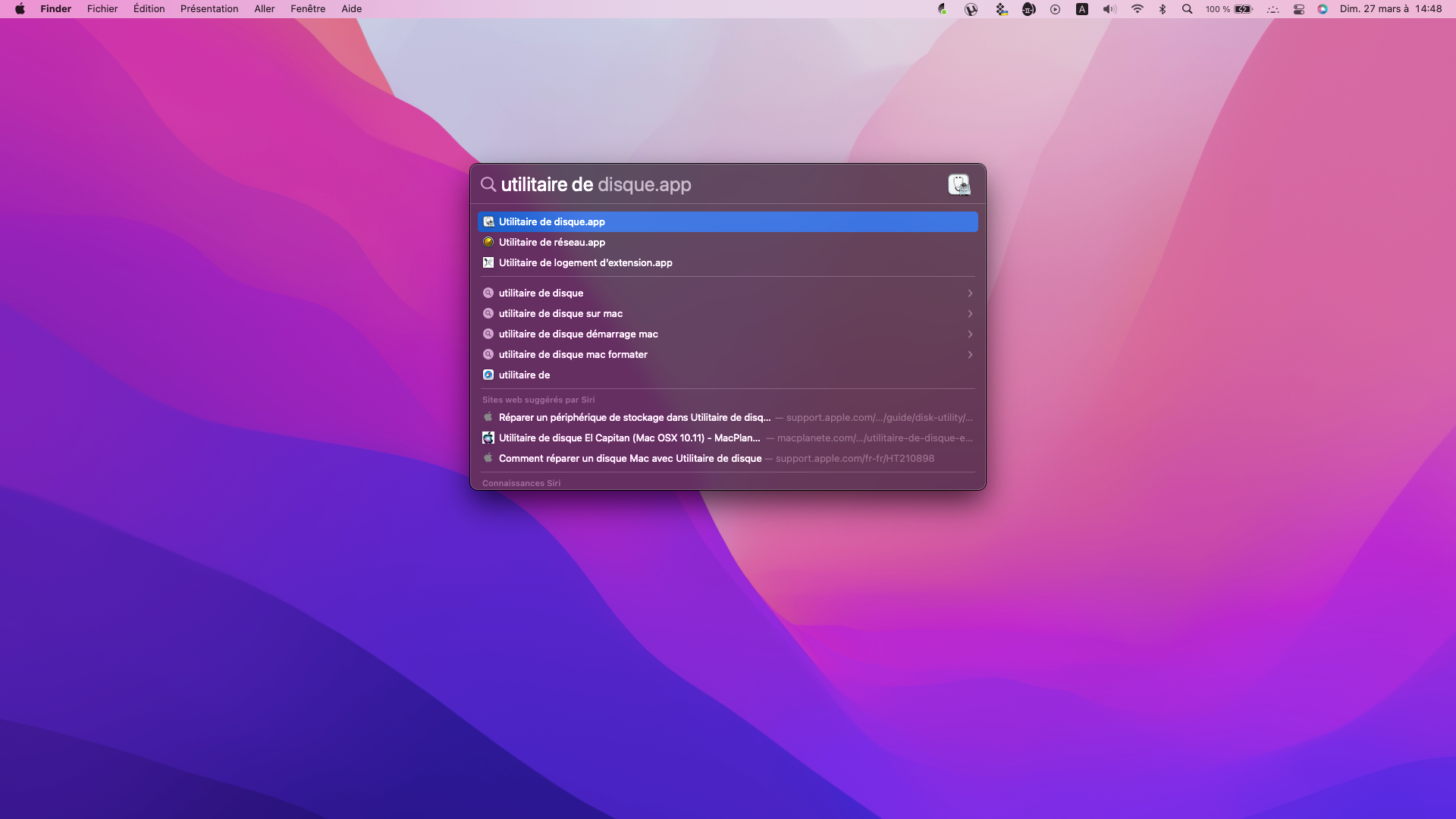Screen dimensions: 1456x819
Task: Open the Bluetooth menu bar icon
Action: [1163, 8]
